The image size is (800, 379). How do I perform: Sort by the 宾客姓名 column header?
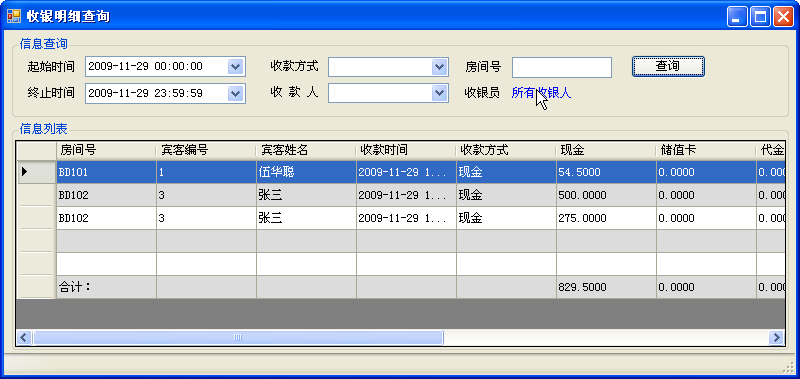point(306,150)
